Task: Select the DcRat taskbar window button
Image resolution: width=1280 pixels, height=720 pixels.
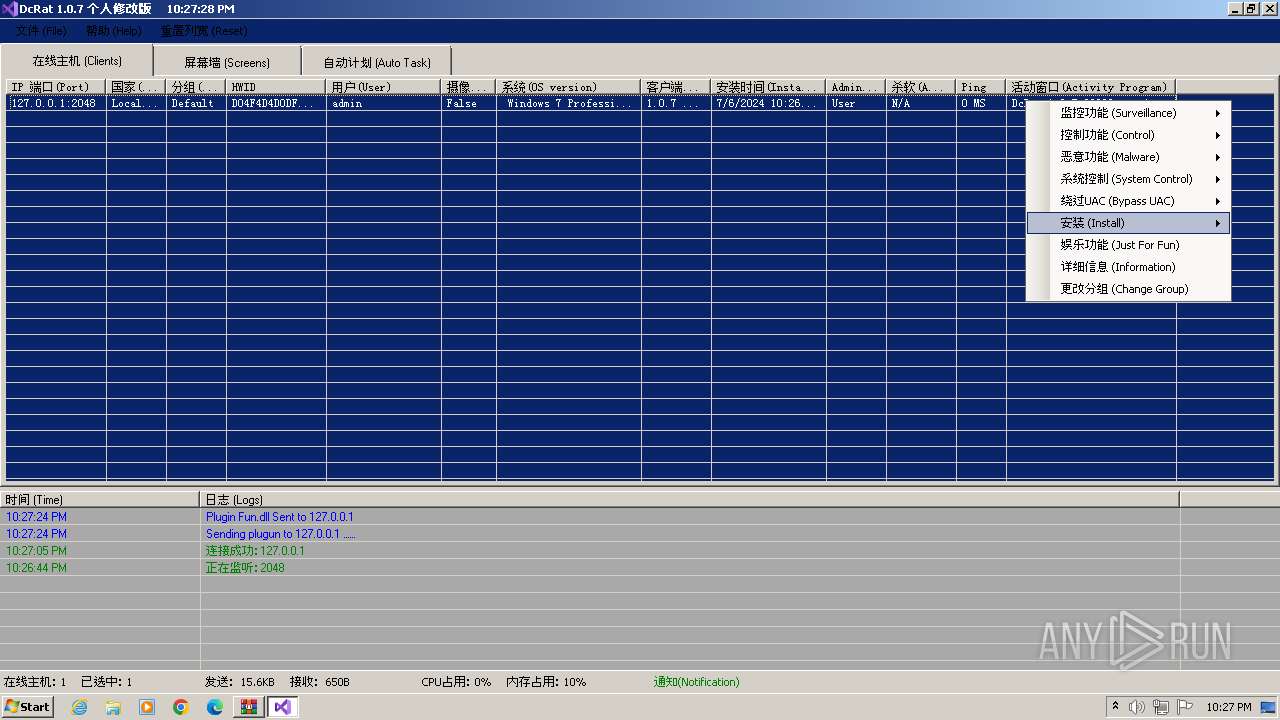Action: (283, 707)
